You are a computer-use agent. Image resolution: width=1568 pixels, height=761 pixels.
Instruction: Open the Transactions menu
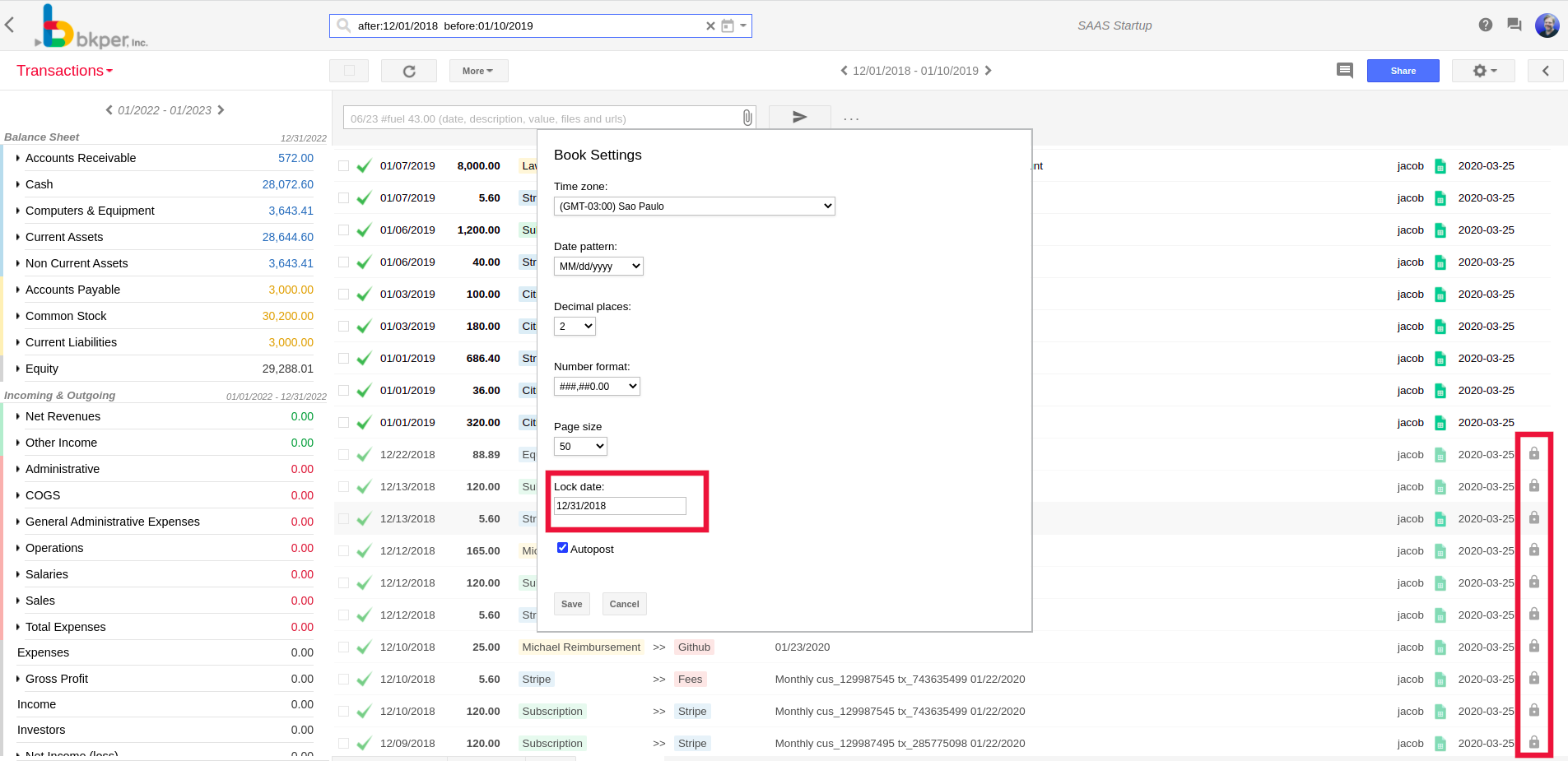coord(64,70)
